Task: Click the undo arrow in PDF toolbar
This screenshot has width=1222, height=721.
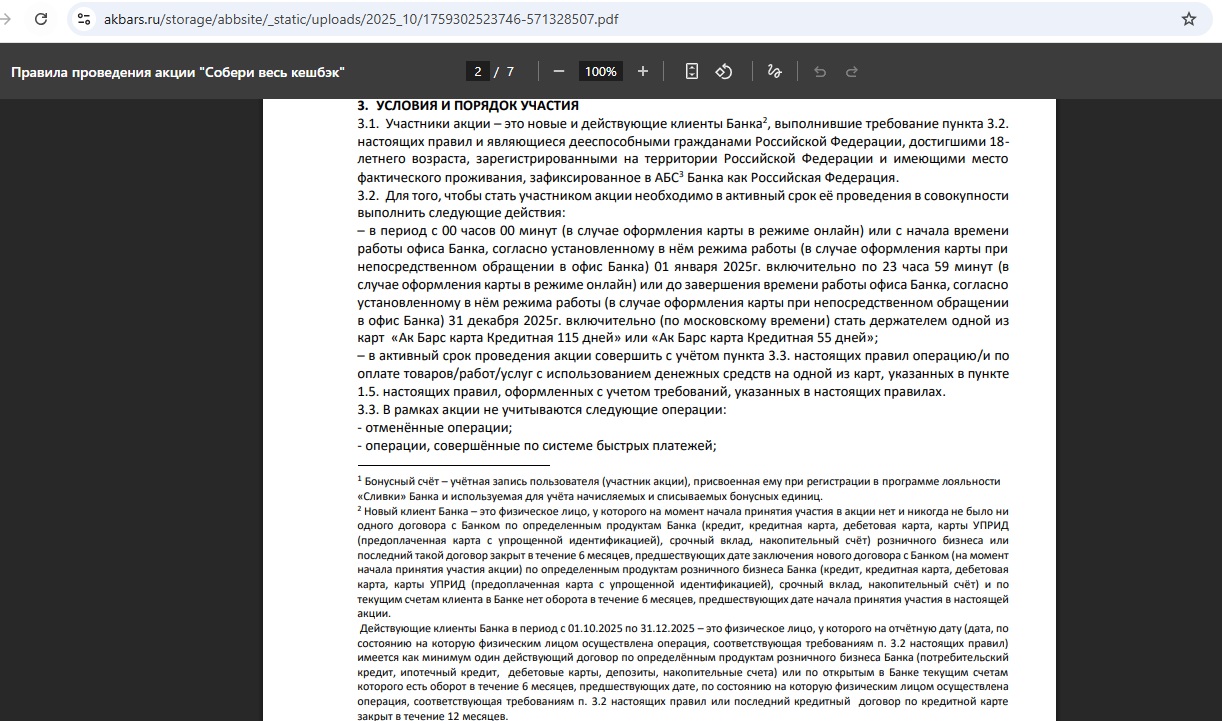Action: tap(820, 72)
